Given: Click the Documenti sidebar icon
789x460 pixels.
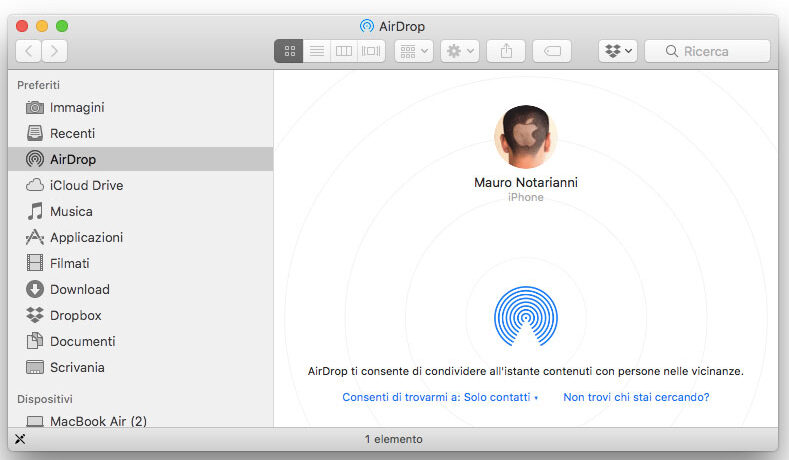Looking at the screenshot, I should tap(35, 341).
